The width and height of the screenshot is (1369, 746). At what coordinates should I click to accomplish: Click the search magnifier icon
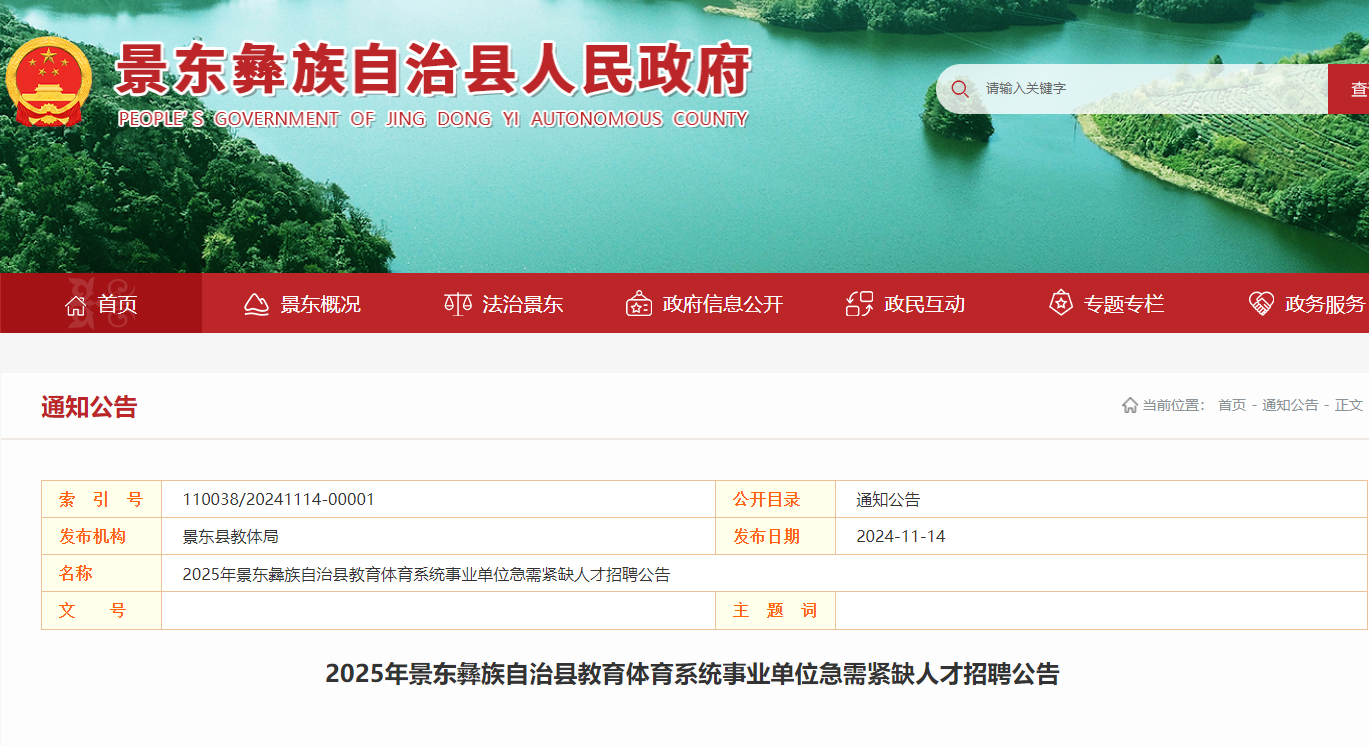tap(960, 89)
